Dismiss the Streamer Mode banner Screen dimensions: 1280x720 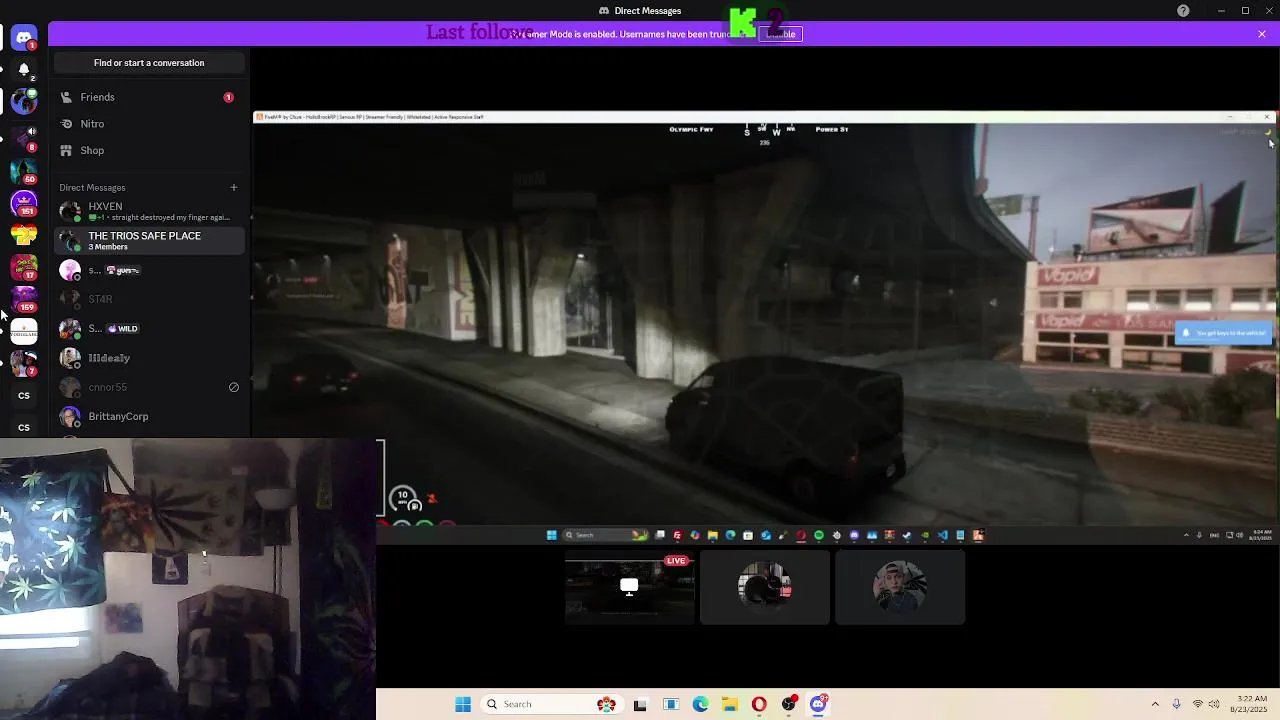[1262, 34]
